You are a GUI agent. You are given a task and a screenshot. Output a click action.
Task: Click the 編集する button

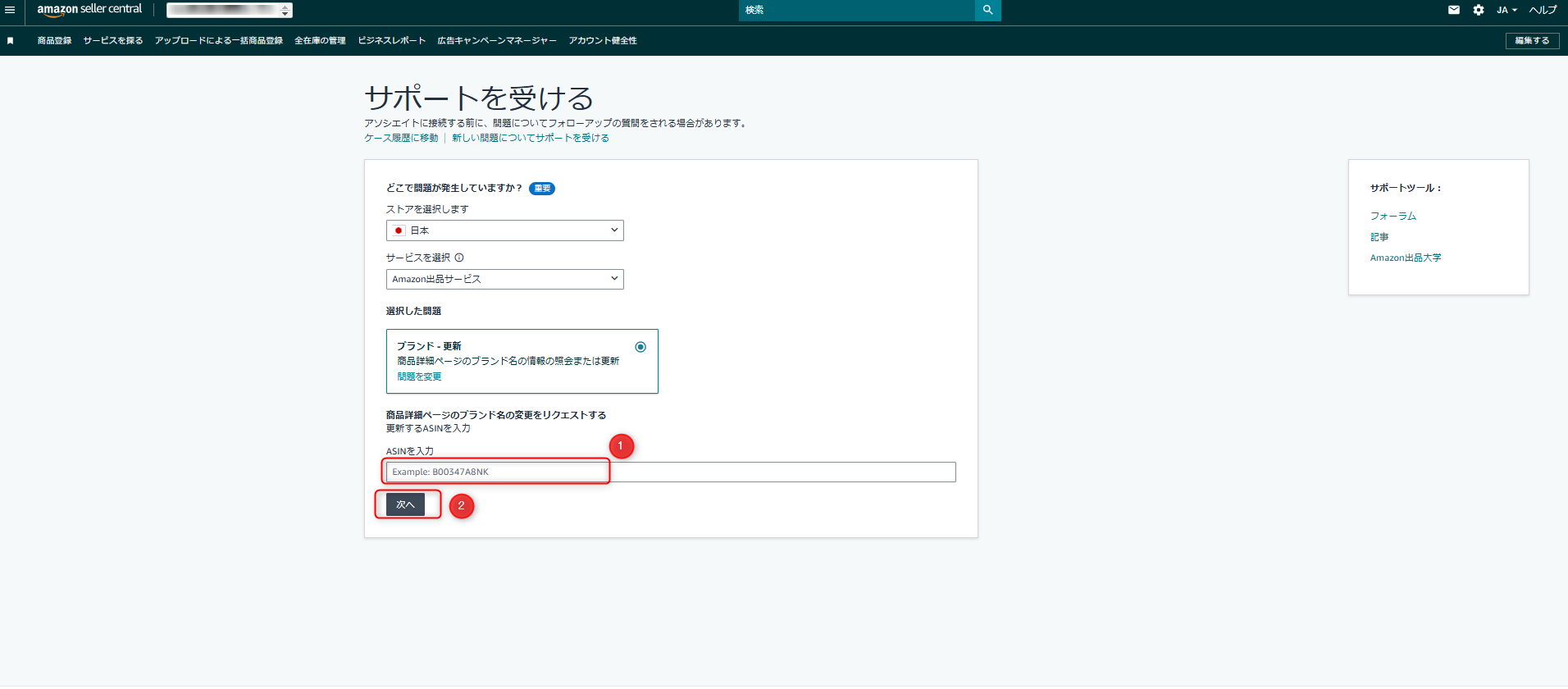coord(1532,40)
